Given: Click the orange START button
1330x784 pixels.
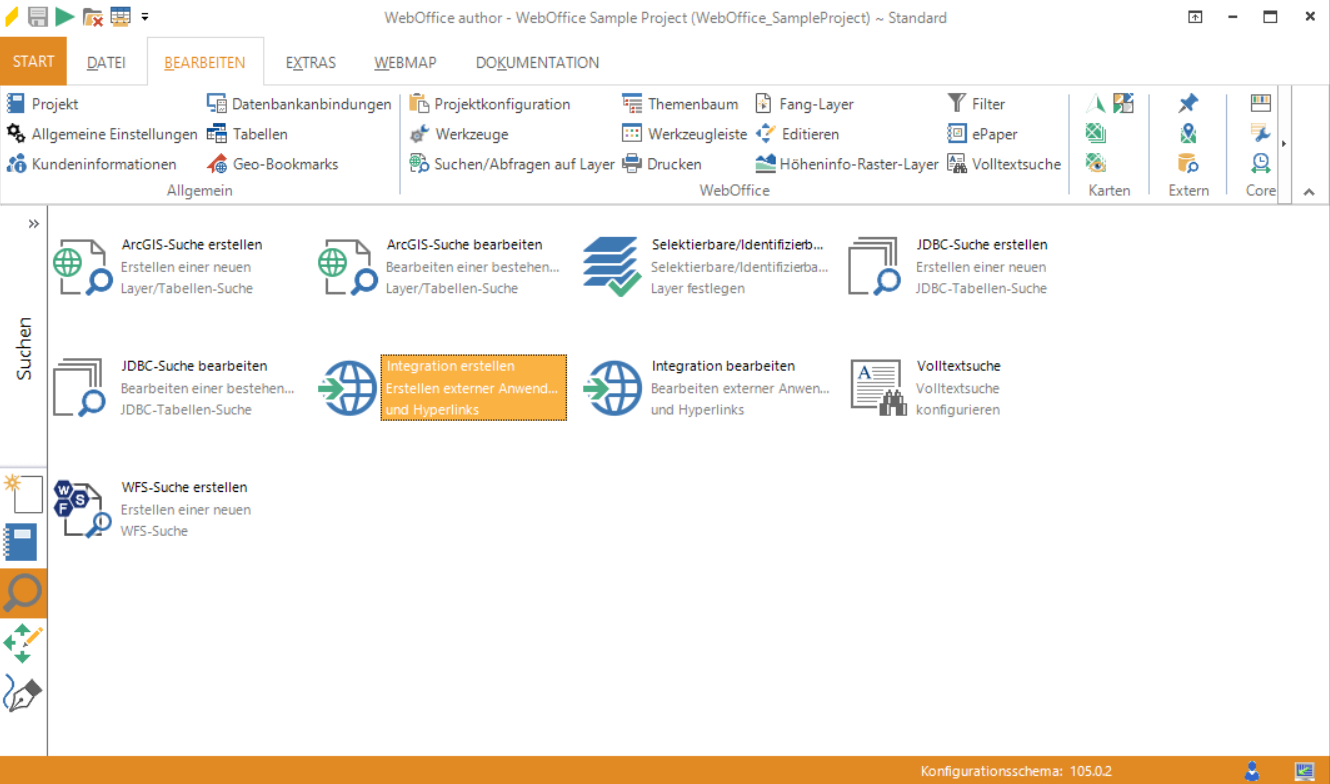Looking at the screenshot, I should [x=33, y=61].
